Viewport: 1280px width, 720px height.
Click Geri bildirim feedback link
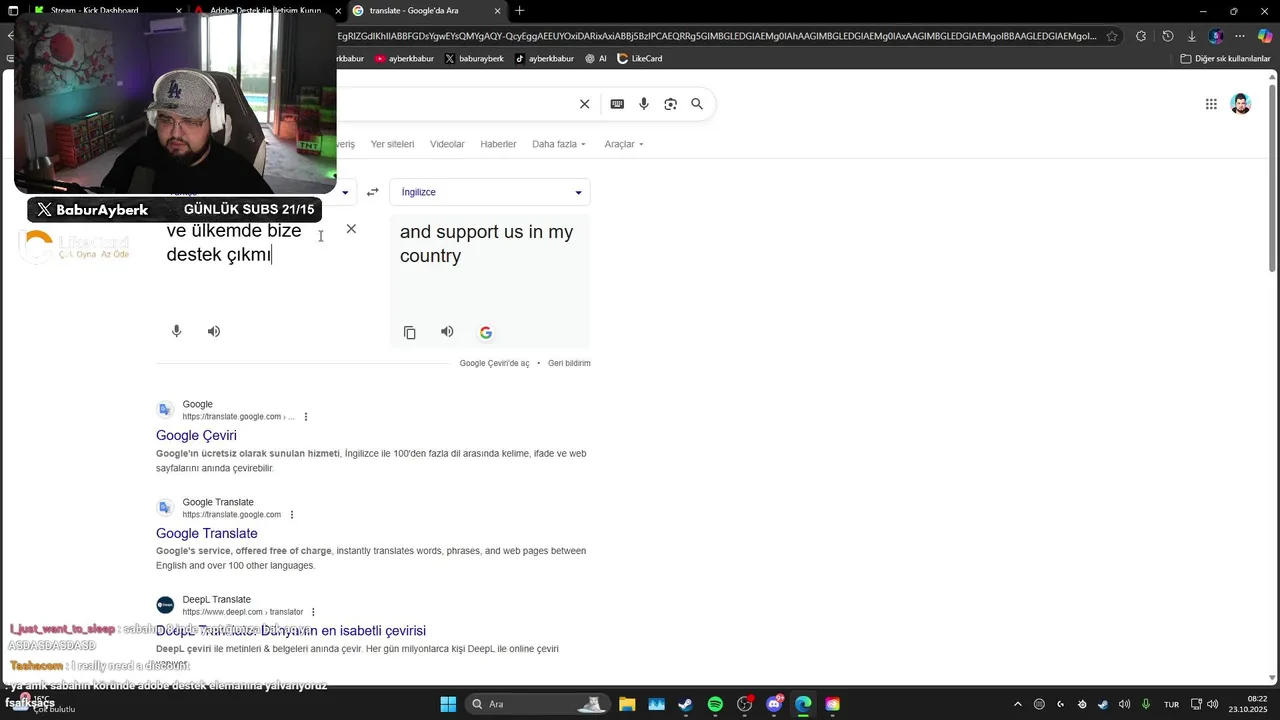pos(569,363)
